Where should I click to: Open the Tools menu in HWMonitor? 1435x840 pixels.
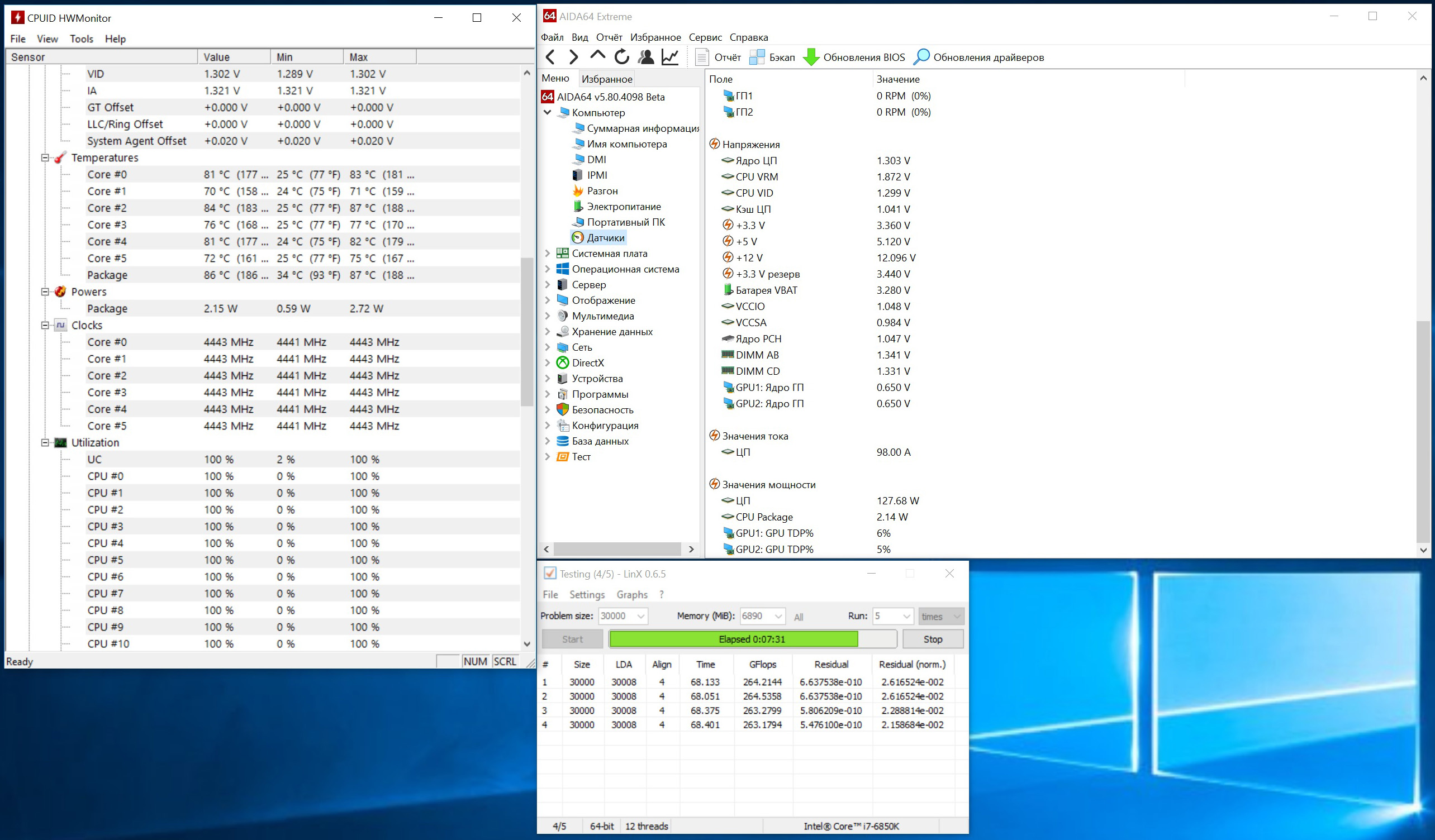coord(82,39)
